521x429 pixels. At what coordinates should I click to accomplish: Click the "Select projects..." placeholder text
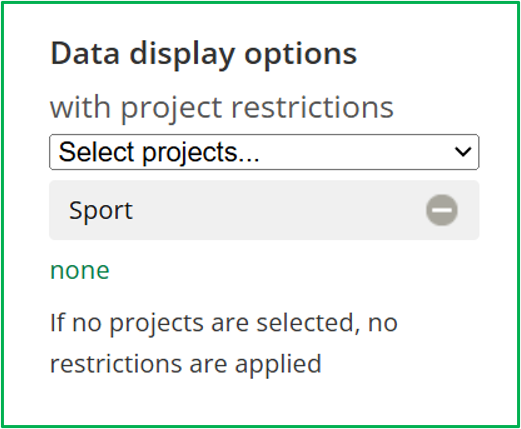[x=159, y=153]
